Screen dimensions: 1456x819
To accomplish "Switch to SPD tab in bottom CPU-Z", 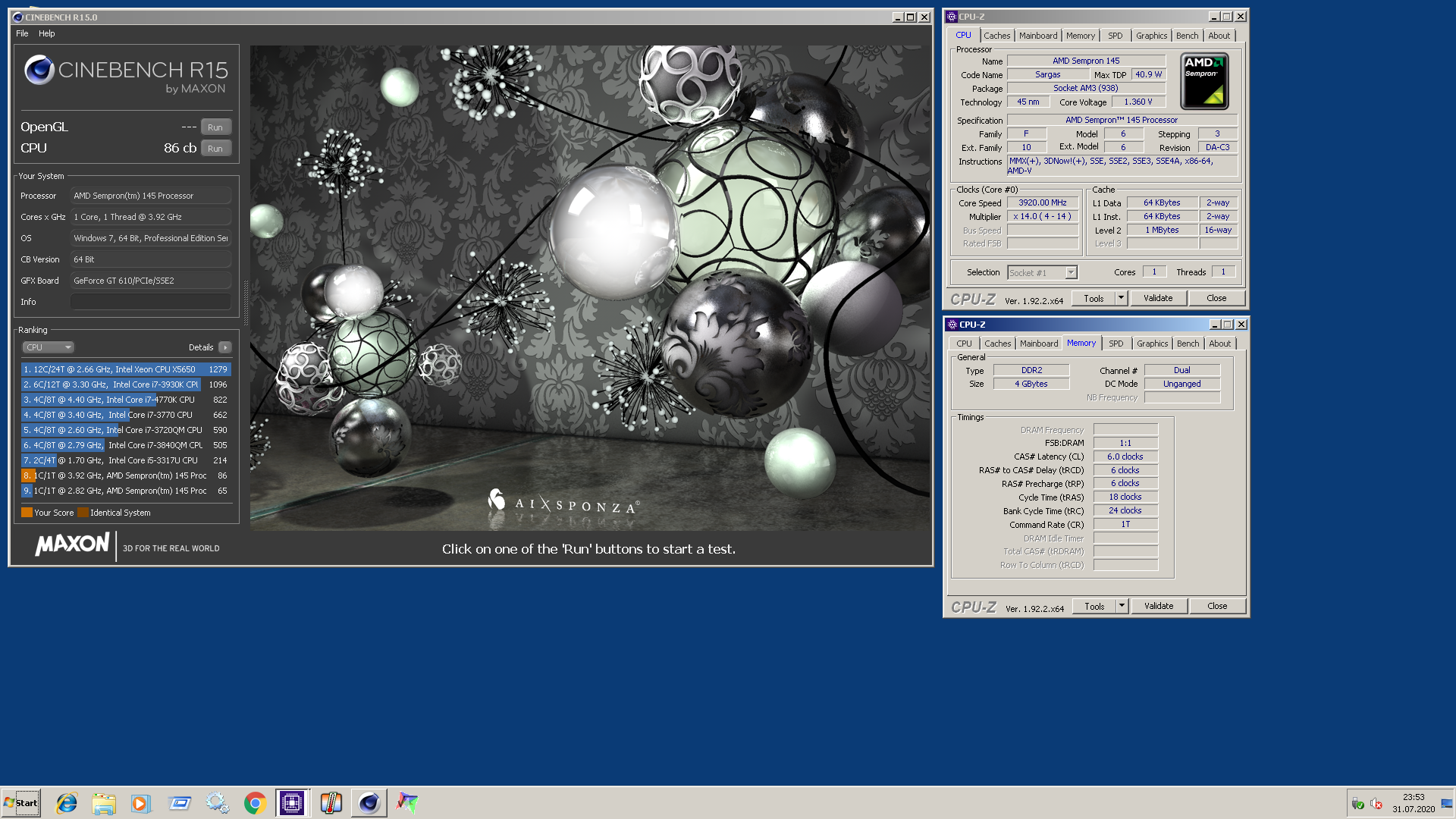I will pyautogui.click(x=1116, y=344).
